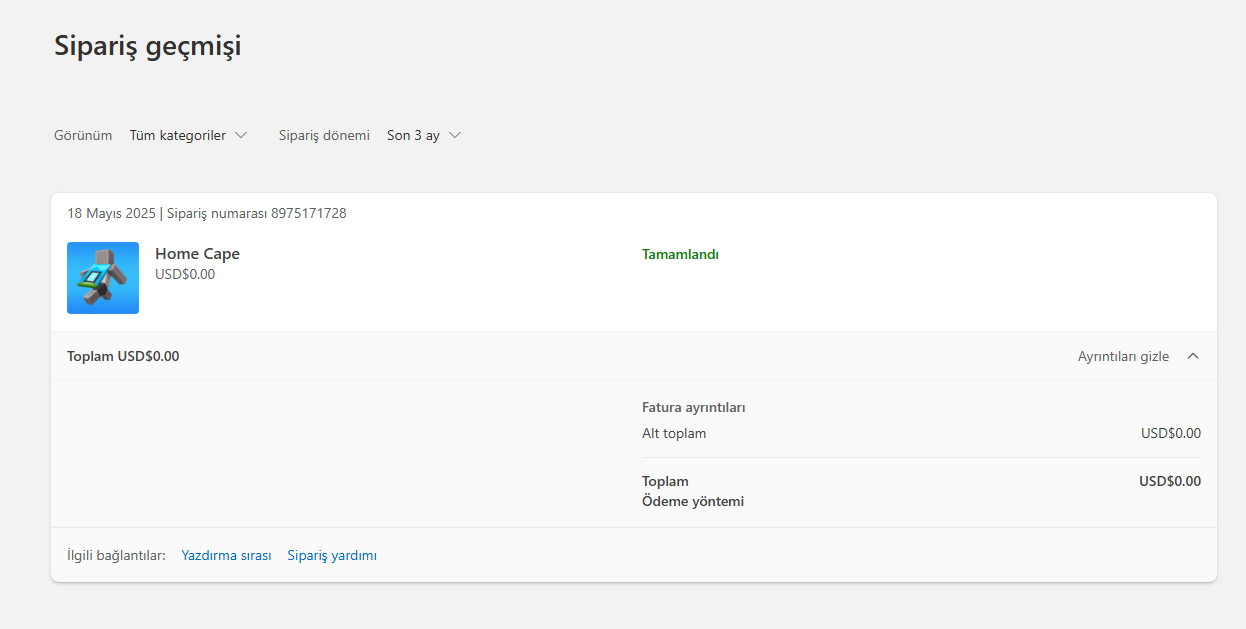Open the Yazdırma sırası link

[226, 555]
